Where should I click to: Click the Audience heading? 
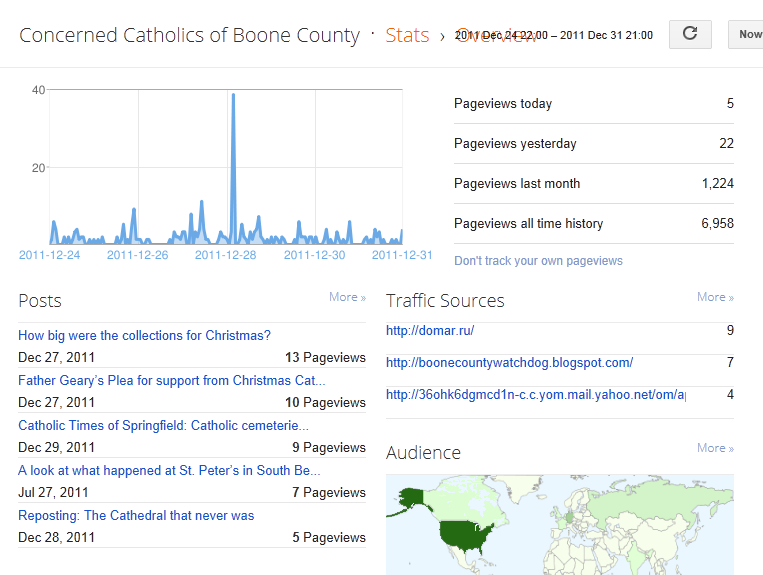pyautogui.click(x=423, y=453)
